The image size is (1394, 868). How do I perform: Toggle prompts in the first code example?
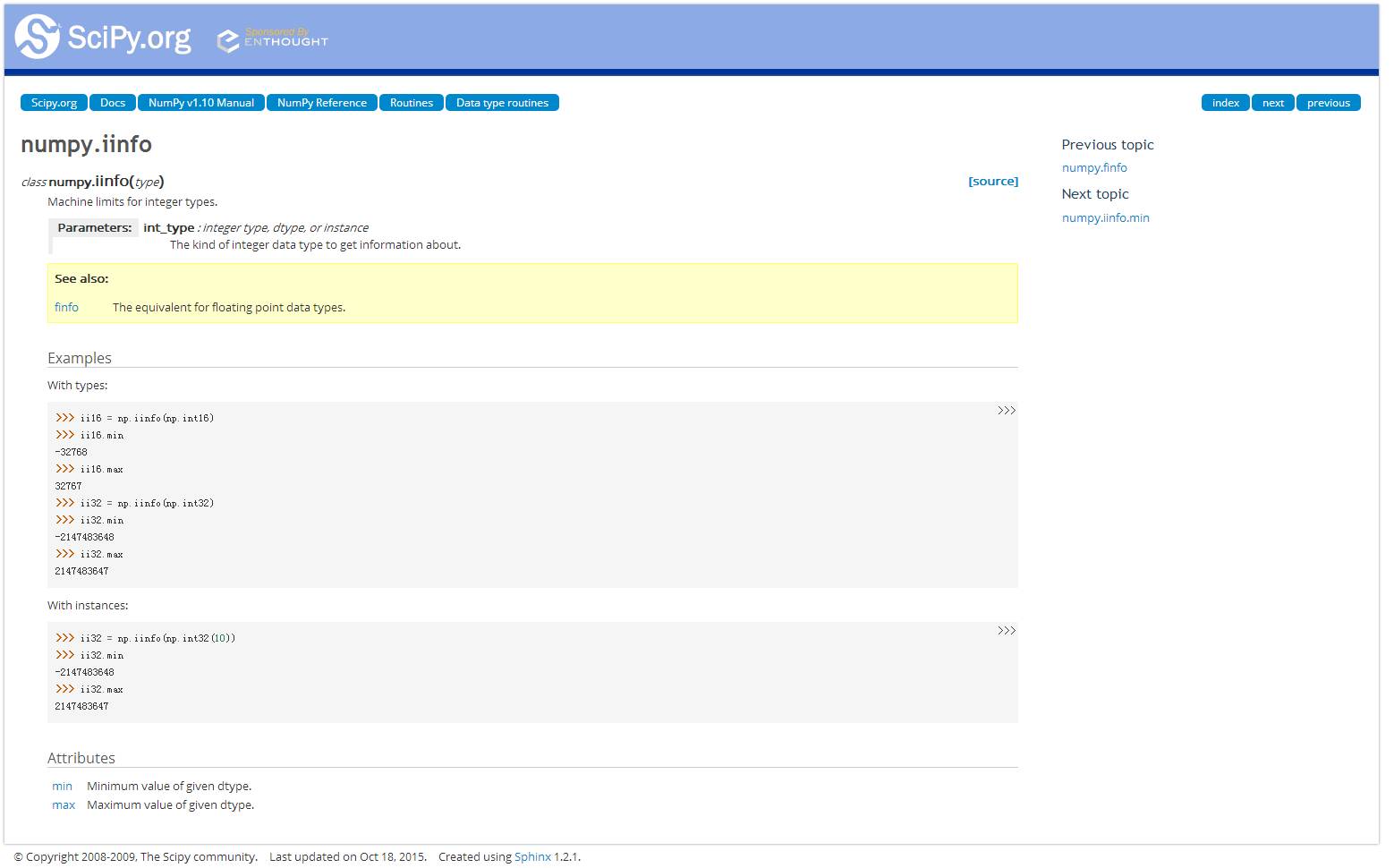tap(1006, 411)
